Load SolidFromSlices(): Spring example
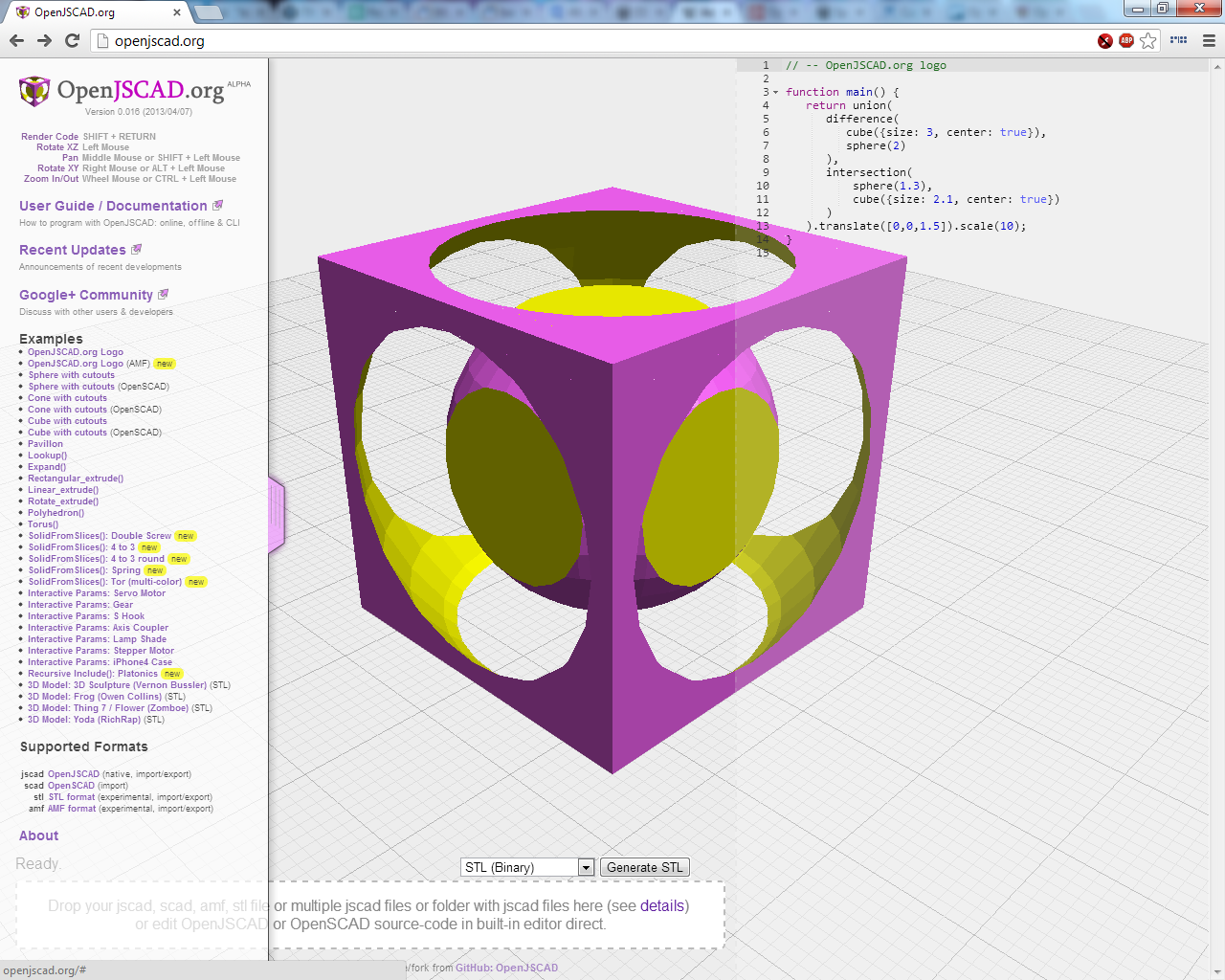 click(x=84, y=570)
